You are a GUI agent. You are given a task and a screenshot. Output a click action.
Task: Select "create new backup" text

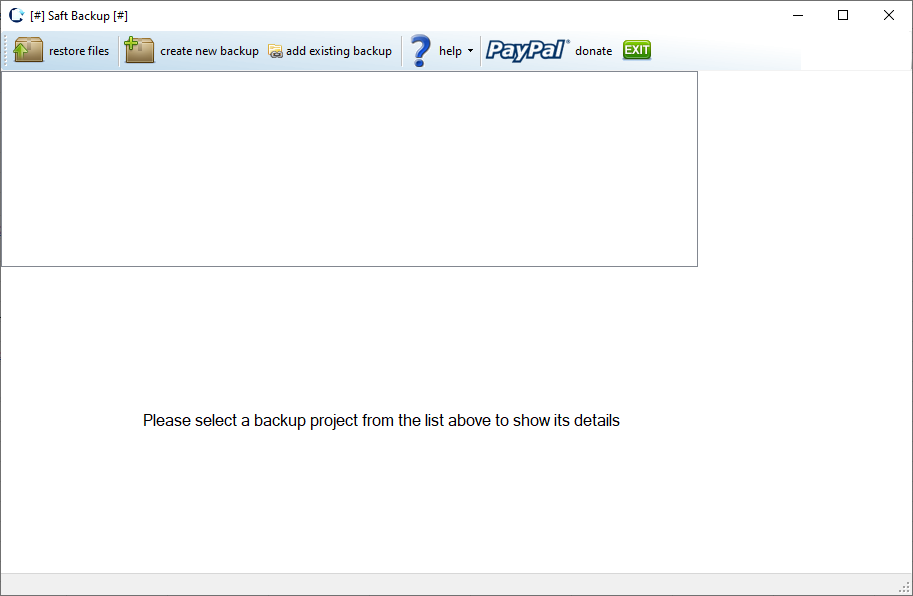(x=209, y=51)
